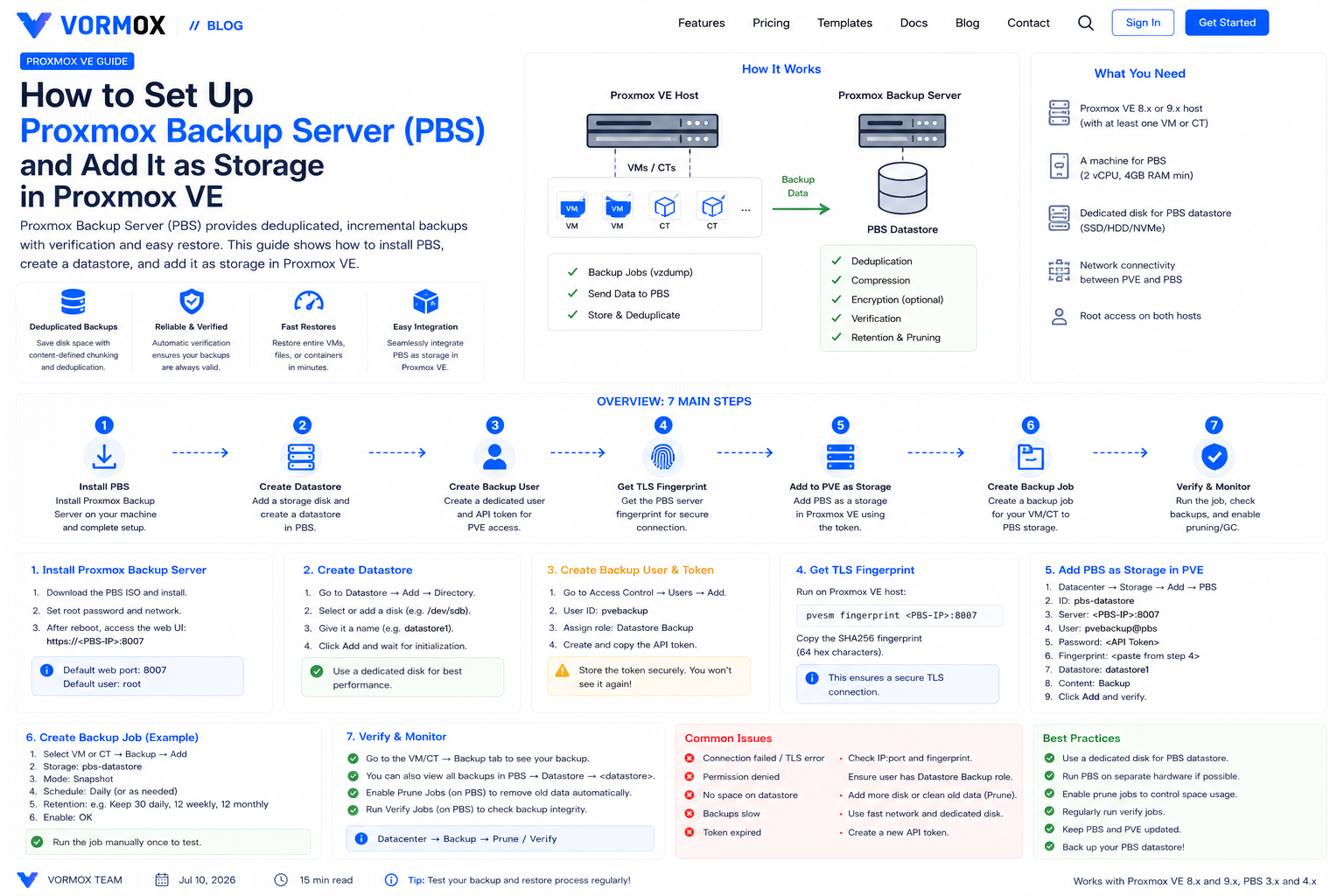Click the Install PBS download icon

click(104, 456)
